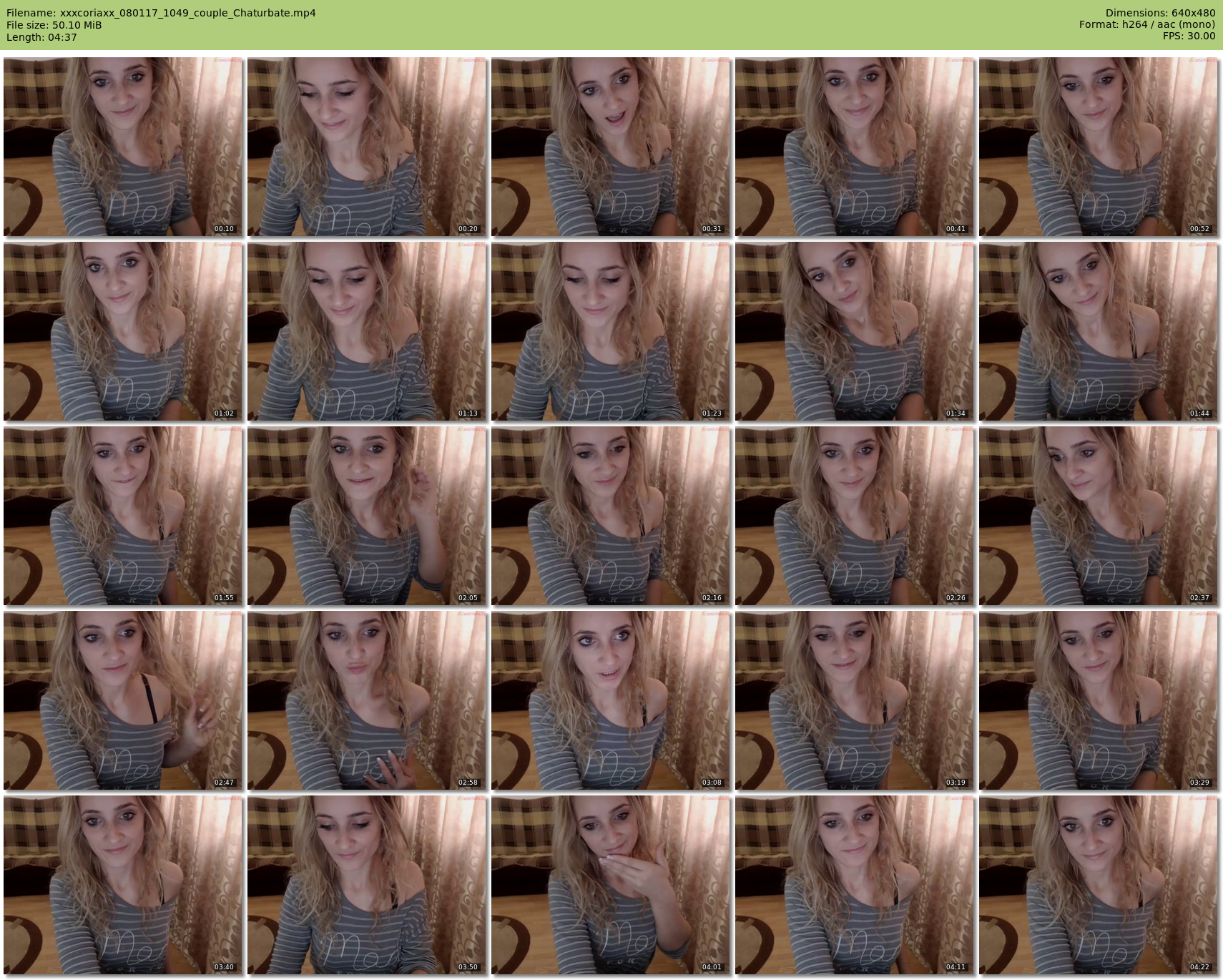Viewport: 1223px width, 980px height.
Task: Click the "File size: 50.10 MiB" text
Action: click(x=54, y=25)
